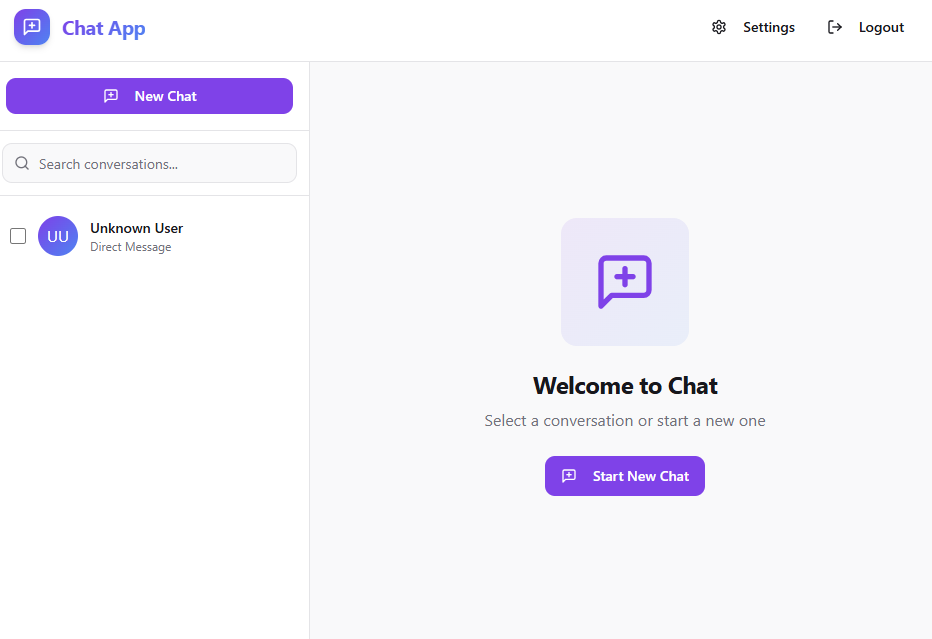Click the large chat-plus welcome icon
932x639 pixels.
click(625, 282)
